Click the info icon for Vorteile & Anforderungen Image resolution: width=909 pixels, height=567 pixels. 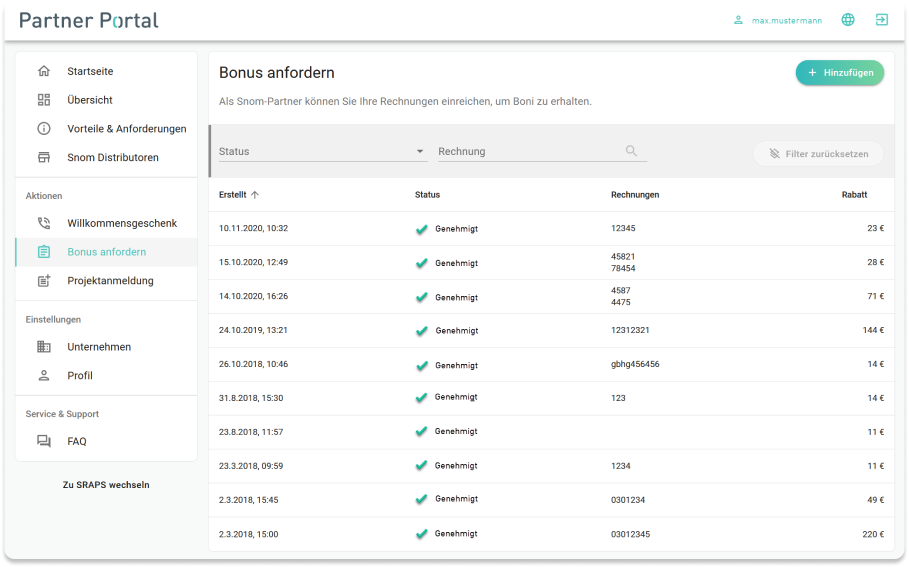click(44, 129)
